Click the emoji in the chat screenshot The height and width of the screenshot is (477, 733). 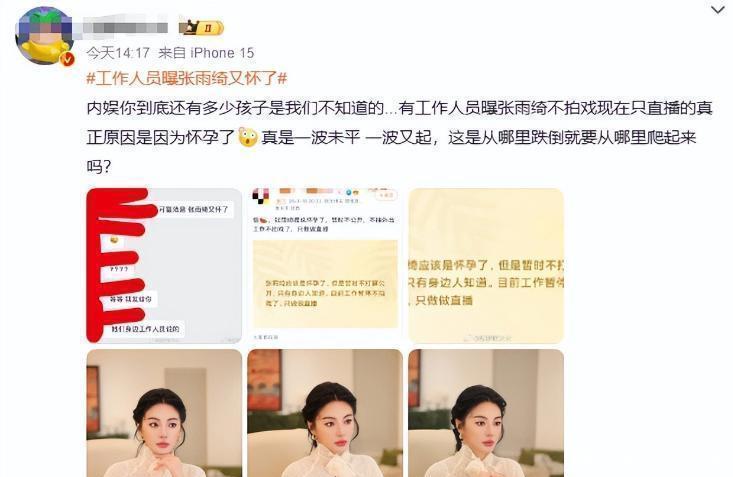114,240
